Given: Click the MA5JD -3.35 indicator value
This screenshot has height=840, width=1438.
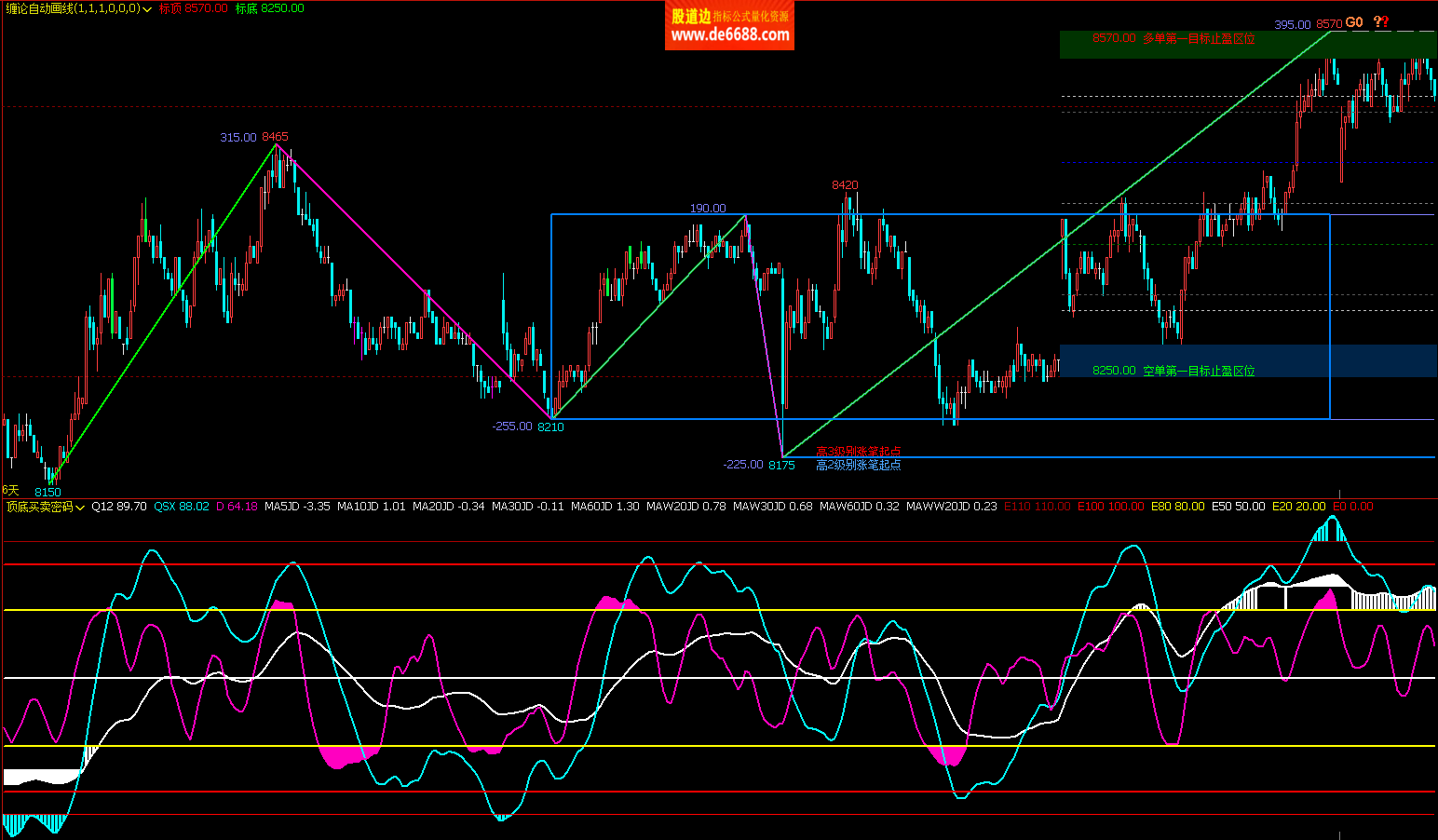Looking at the screenshot, I should 297,507.
